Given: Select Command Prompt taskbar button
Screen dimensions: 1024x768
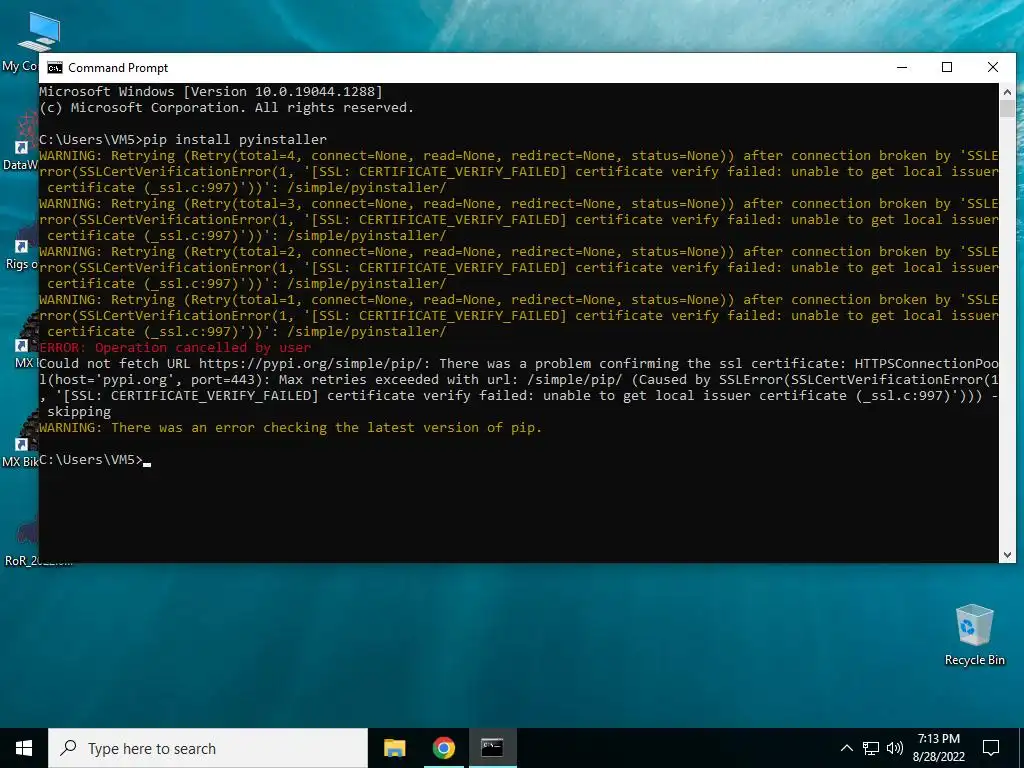Looking at the screenshot, I should coord(492,748).
